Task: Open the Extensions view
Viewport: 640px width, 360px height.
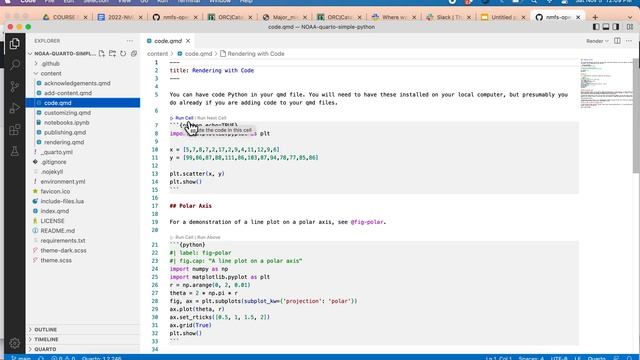Action: point(15,130)
